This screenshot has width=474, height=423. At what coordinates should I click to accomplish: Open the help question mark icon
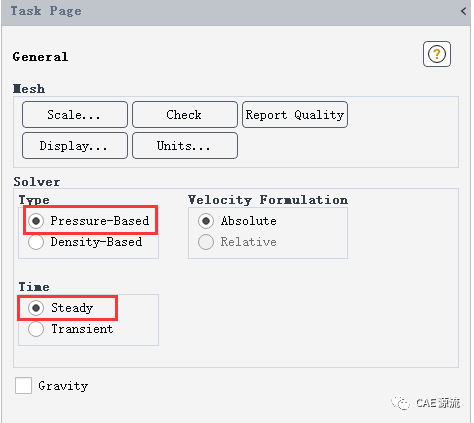tap(437, 54)
